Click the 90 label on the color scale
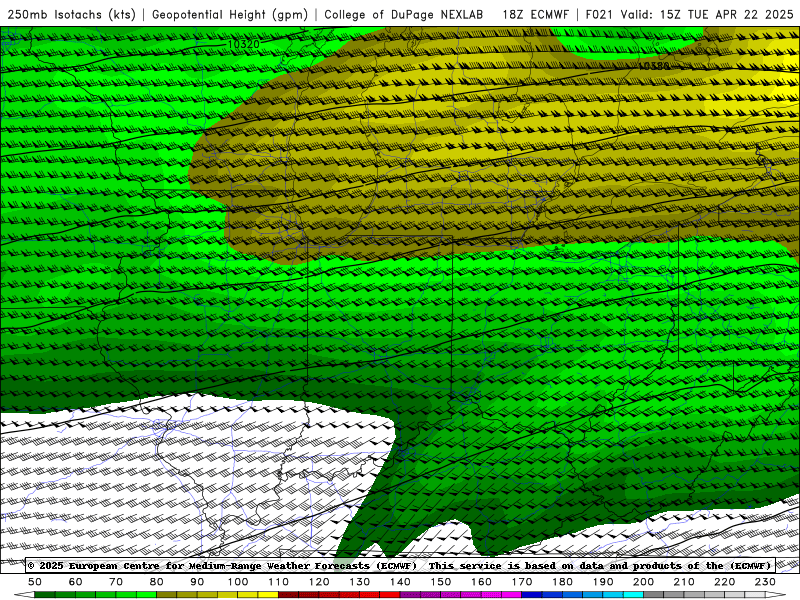 pyautogui.click(x=197, y=582)
